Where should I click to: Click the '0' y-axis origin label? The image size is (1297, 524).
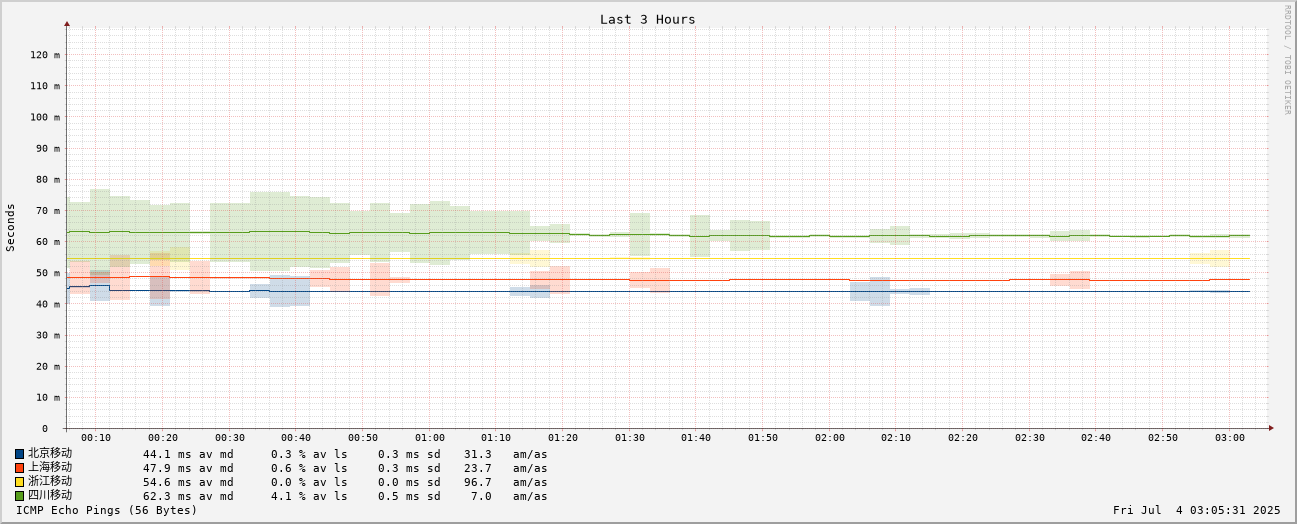click(x=45, y=428)
